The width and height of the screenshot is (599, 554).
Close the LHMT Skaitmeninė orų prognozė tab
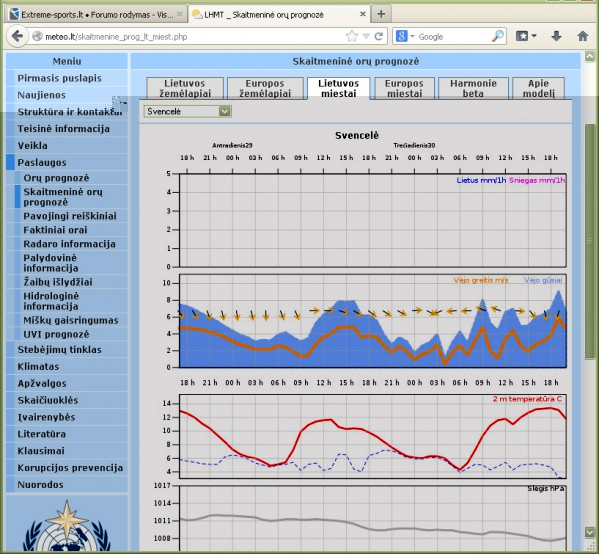click(x=363, y=15)
